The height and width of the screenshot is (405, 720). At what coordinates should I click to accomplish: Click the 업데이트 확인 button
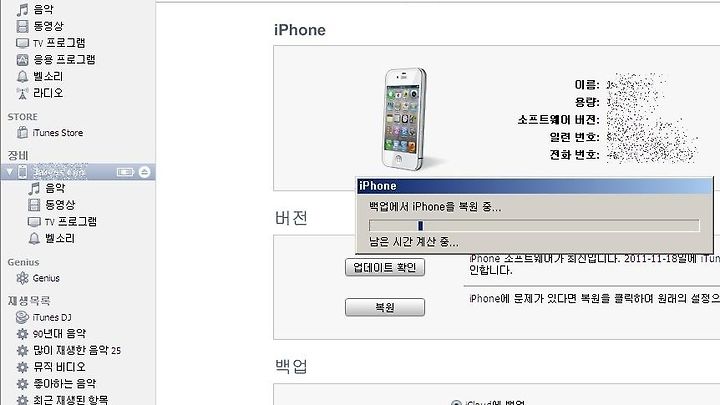pos(385,267)
